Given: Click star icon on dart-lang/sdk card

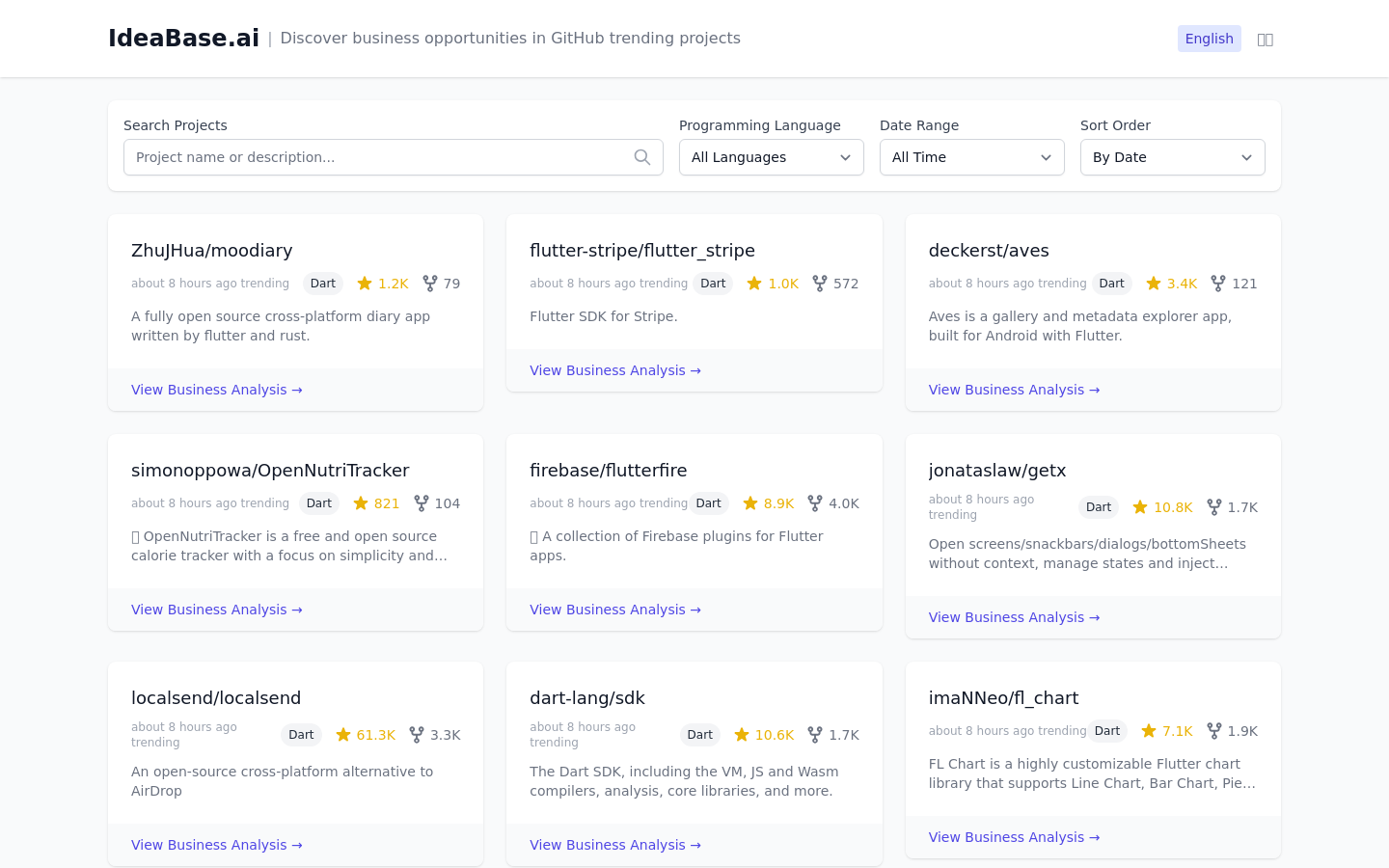Looking at the screenshot, I should coord(742,735).
